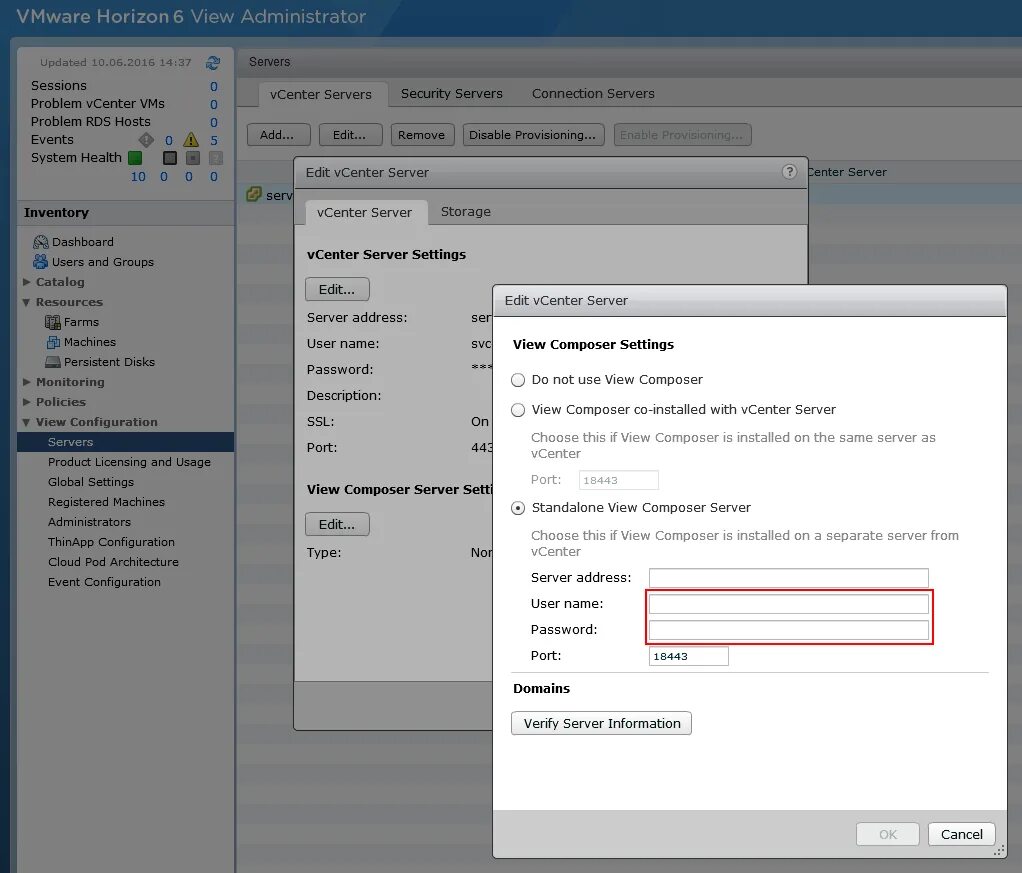Image resolution: width=1022 pixels, height=873 pixels.
Task: Click the Machines icon under Resources
Action: pos(53,342)
